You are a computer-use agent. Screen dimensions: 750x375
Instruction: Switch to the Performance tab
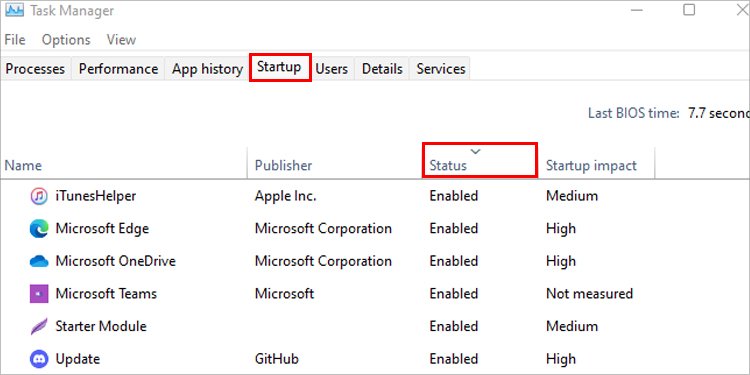(x=118, y=69)
